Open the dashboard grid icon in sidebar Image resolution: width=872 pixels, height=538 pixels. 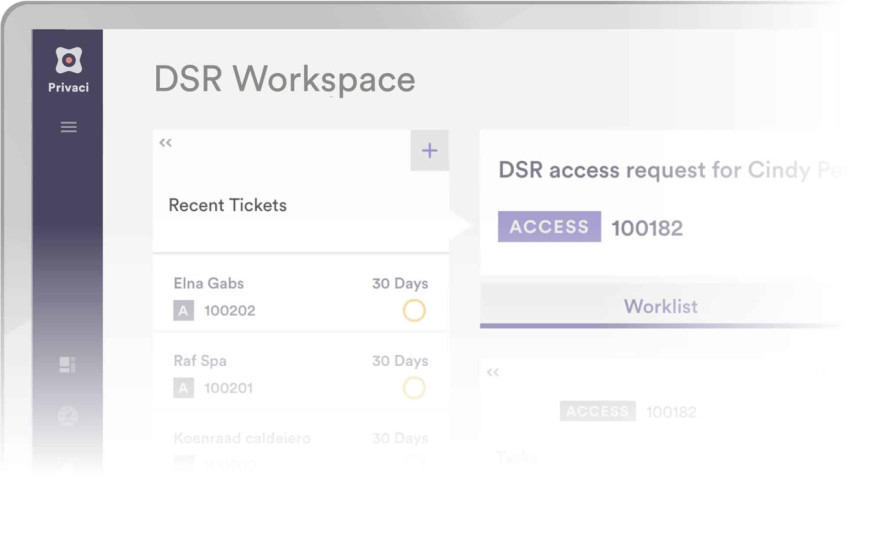68,365
